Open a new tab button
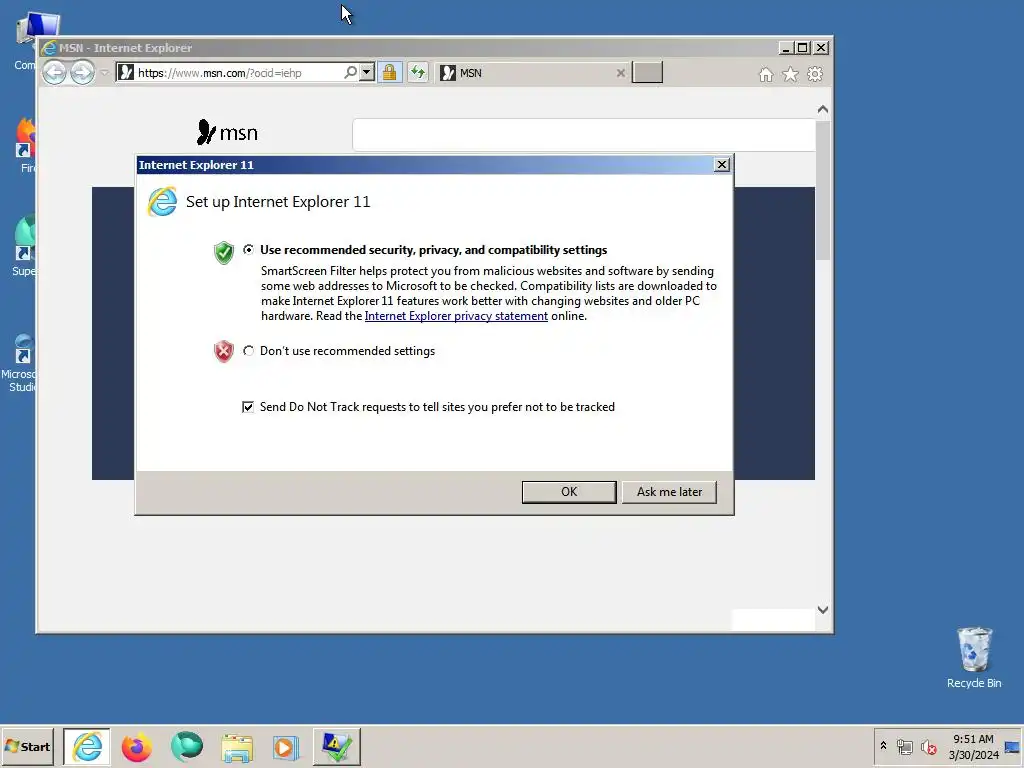 [647, 72]
